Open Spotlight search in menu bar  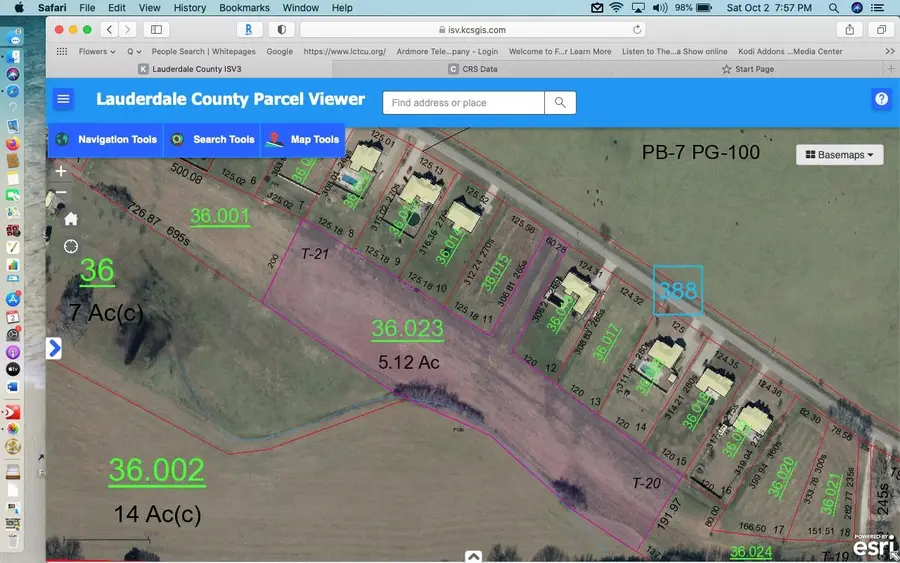coord(833,7)
